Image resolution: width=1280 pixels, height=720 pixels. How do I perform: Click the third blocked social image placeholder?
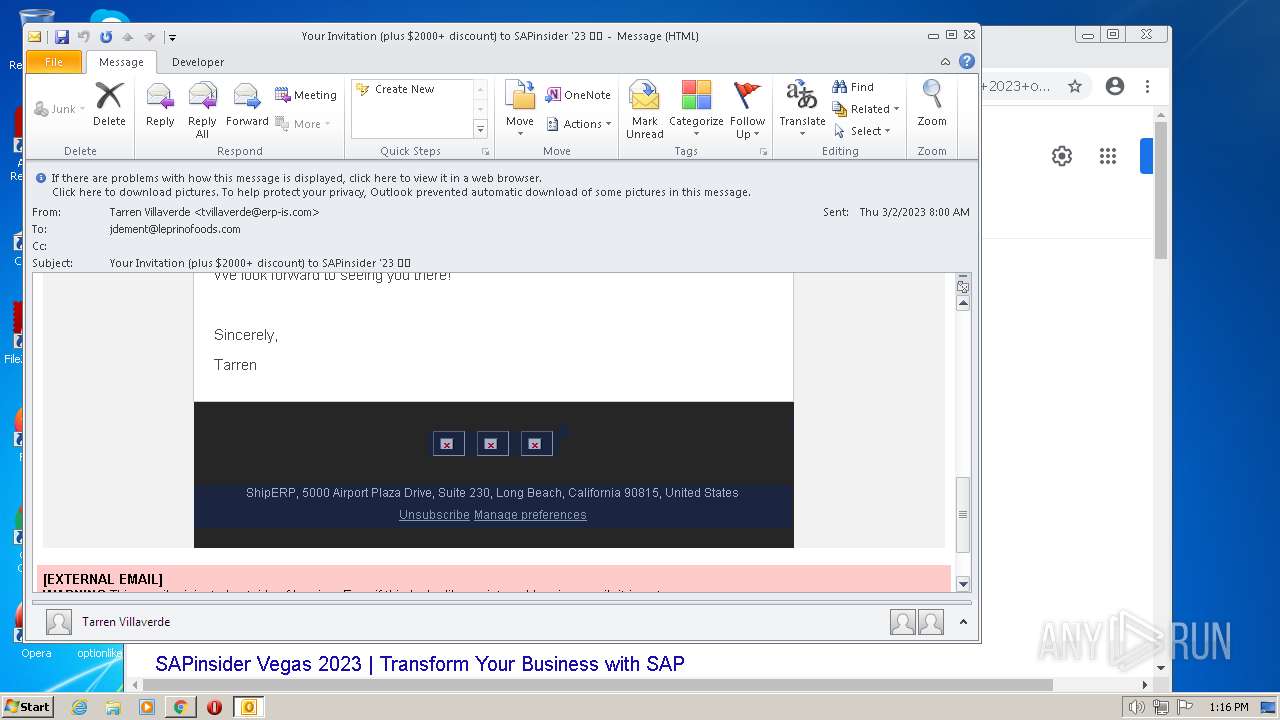(x=536, y=443)
